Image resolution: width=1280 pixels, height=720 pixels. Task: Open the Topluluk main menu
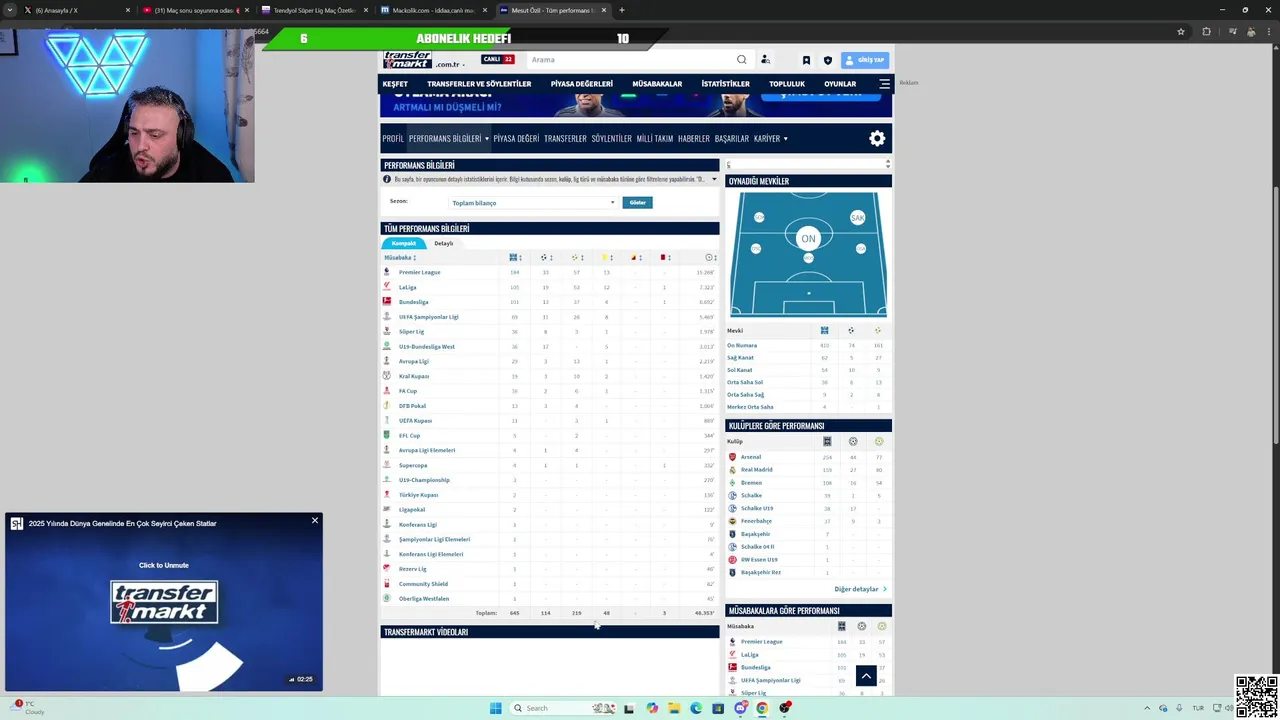[787, 84]
